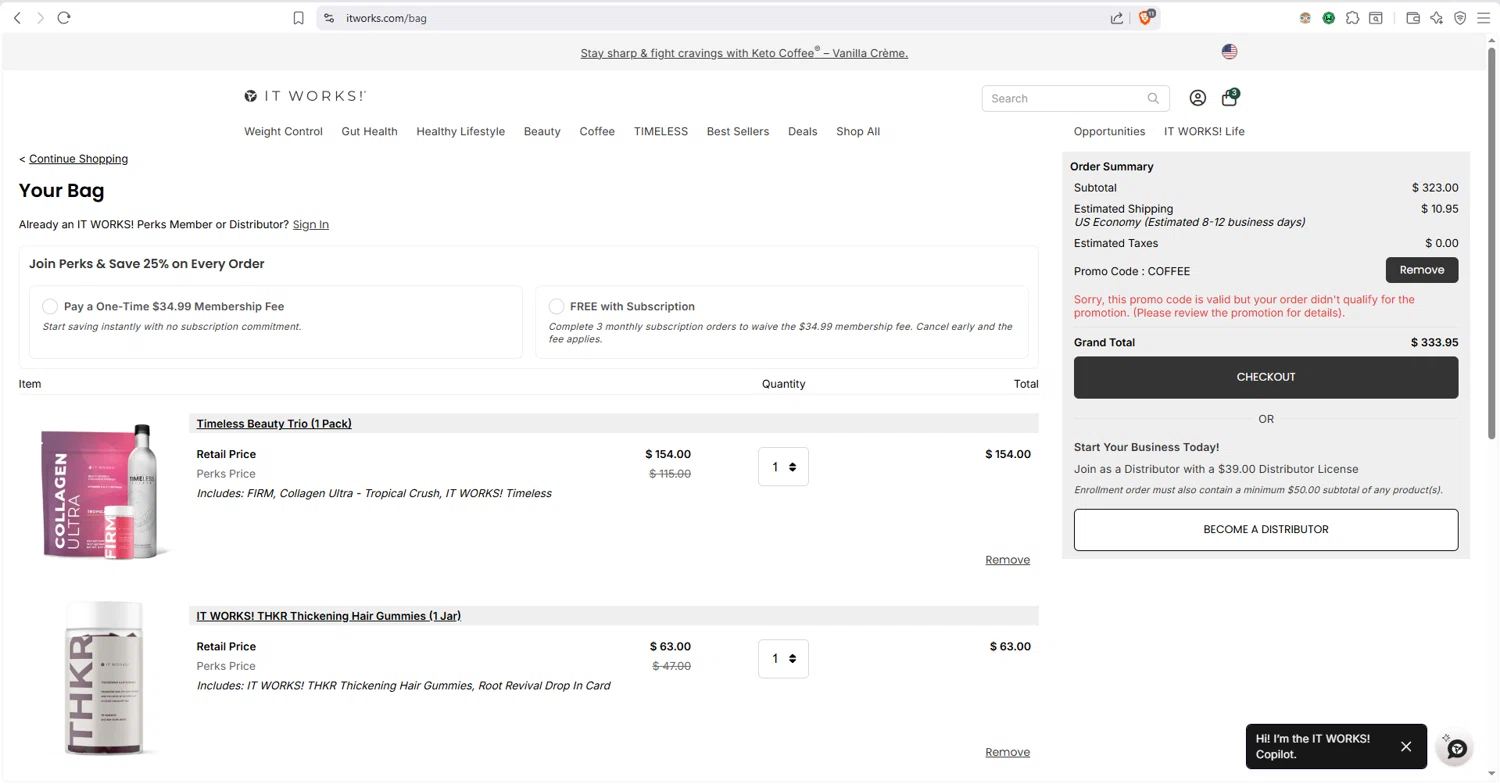The height and width of the screenshot is (784, 1500).
Task: Open quantity dropdown for Timeless Beauty Trio
Action: coord(783,467)
